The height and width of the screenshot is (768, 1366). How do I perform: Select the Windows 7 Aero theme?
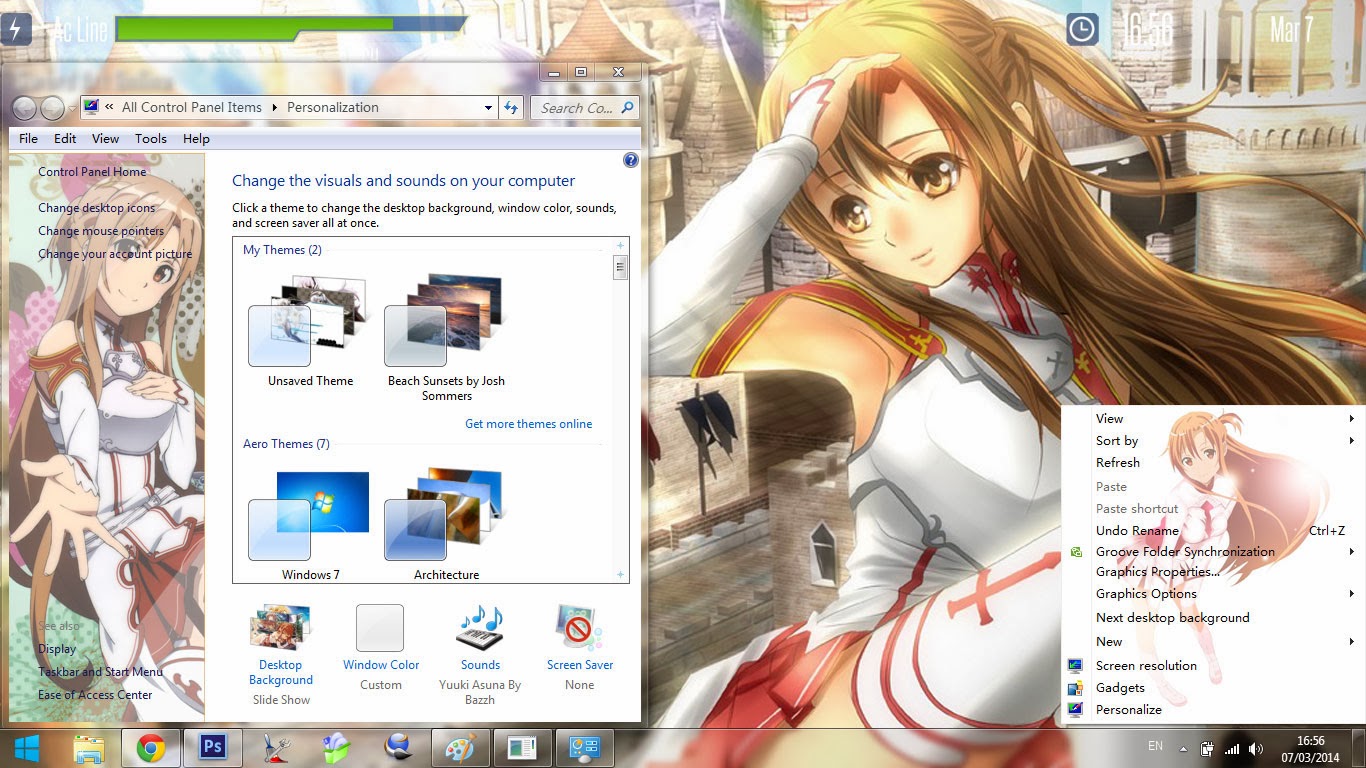point(310,526)
